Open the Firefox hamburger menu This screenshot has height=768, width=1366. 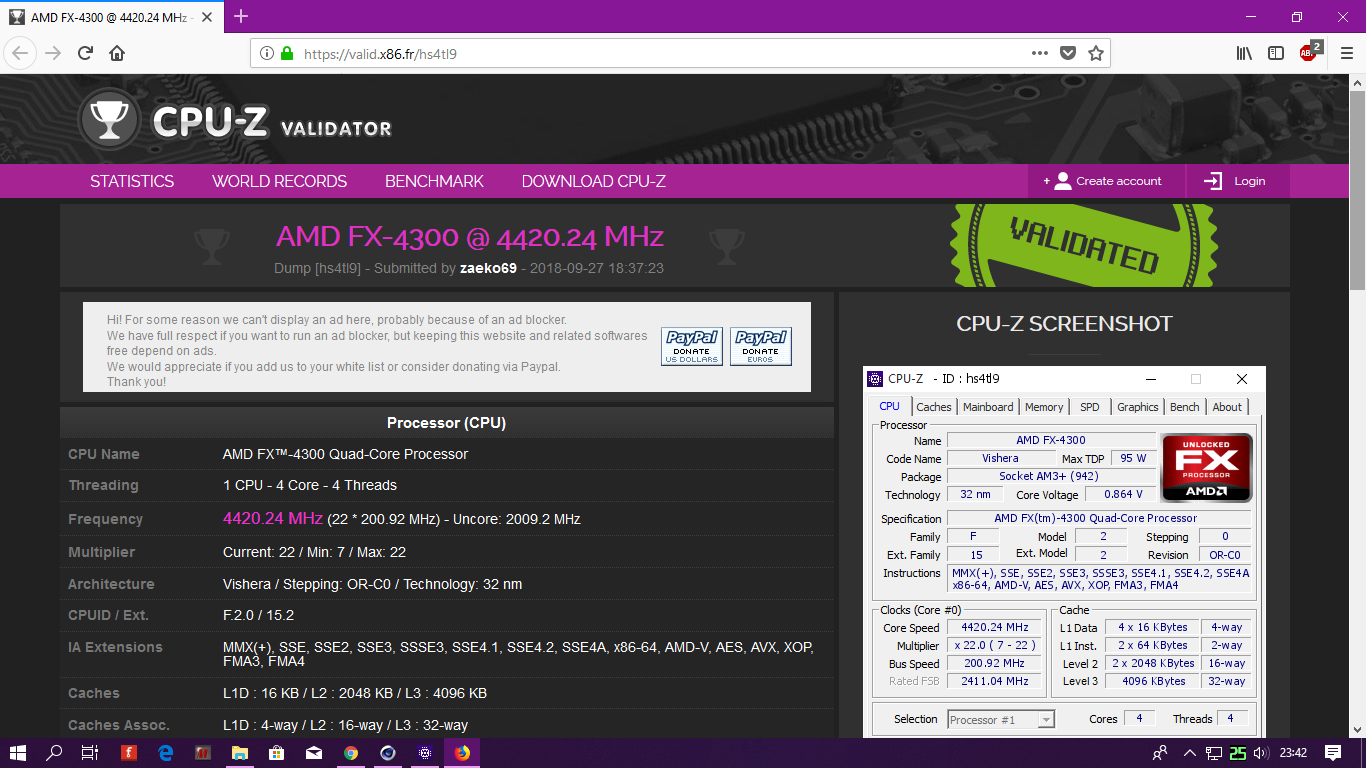[1346, 53]
